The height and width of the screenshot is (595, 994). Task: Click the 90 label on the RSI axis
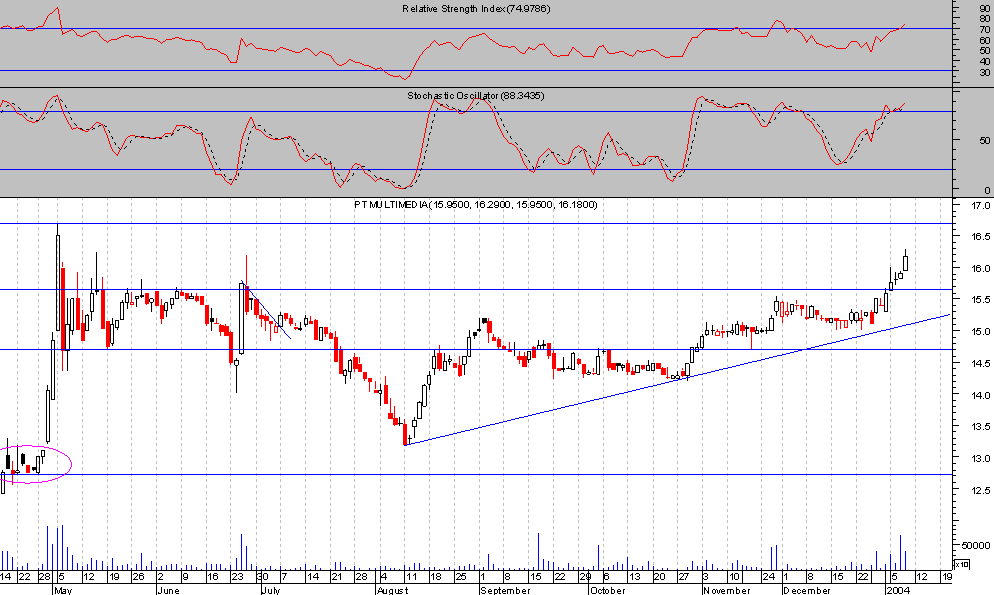984,9
